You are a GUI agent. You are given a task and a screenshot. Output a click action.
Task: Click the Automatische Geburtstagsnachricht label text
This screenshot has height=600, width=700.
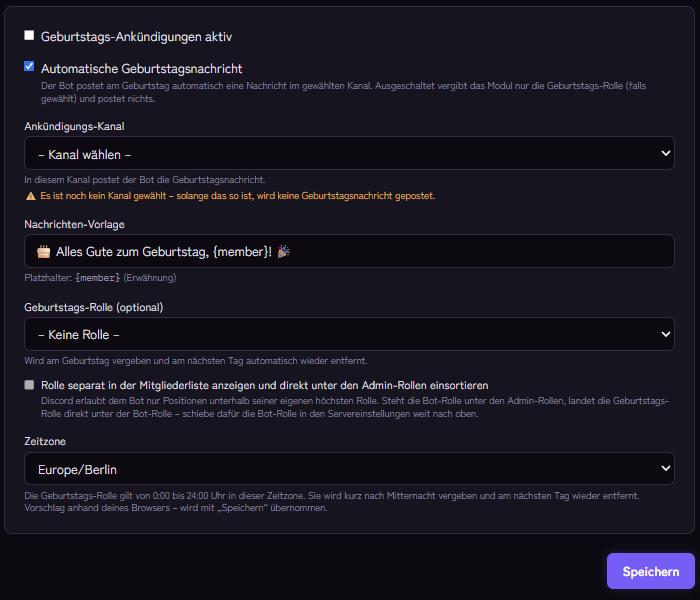pyautogui.click(x=142, y=69)
